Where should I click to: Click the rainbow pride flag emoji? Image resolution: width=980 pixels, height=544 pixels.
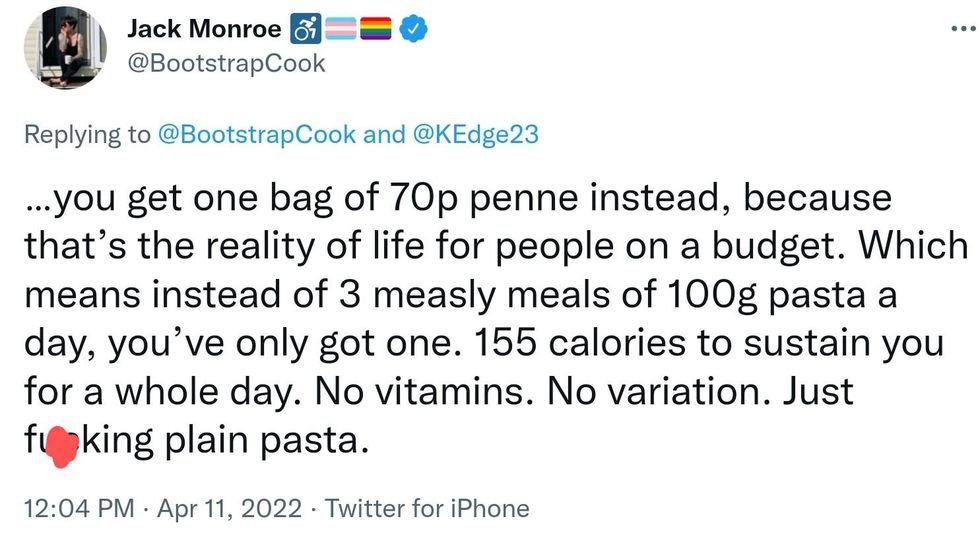[377, 30]
